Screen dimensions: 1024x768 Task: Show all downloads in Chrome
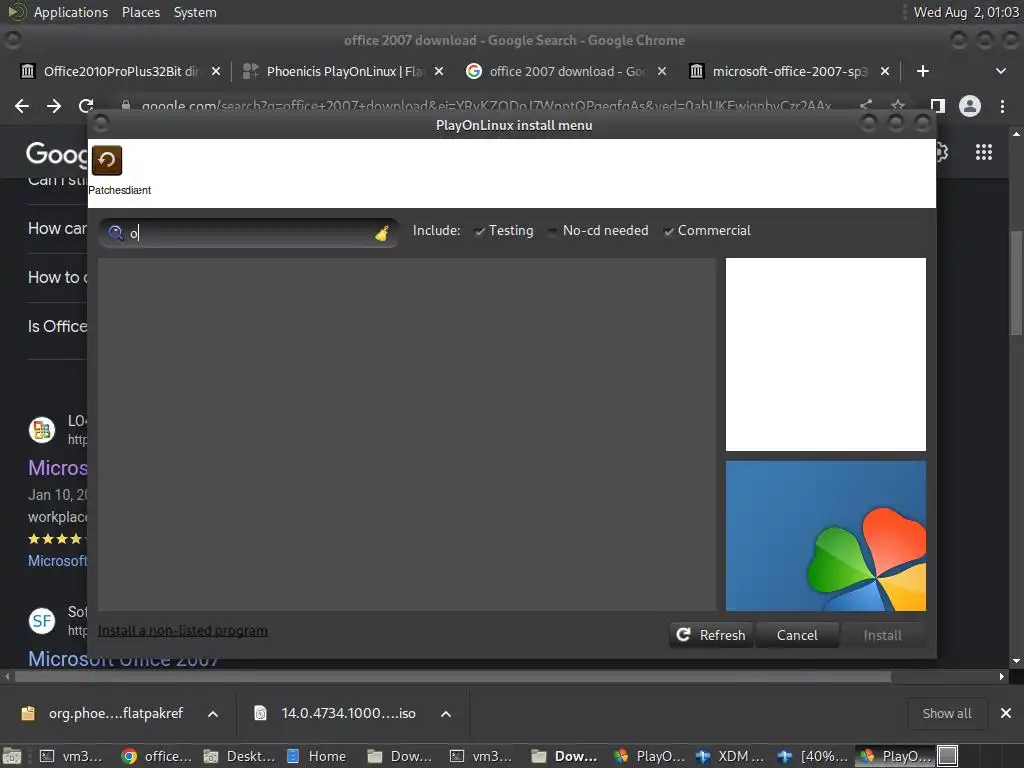tap(946, 713)
